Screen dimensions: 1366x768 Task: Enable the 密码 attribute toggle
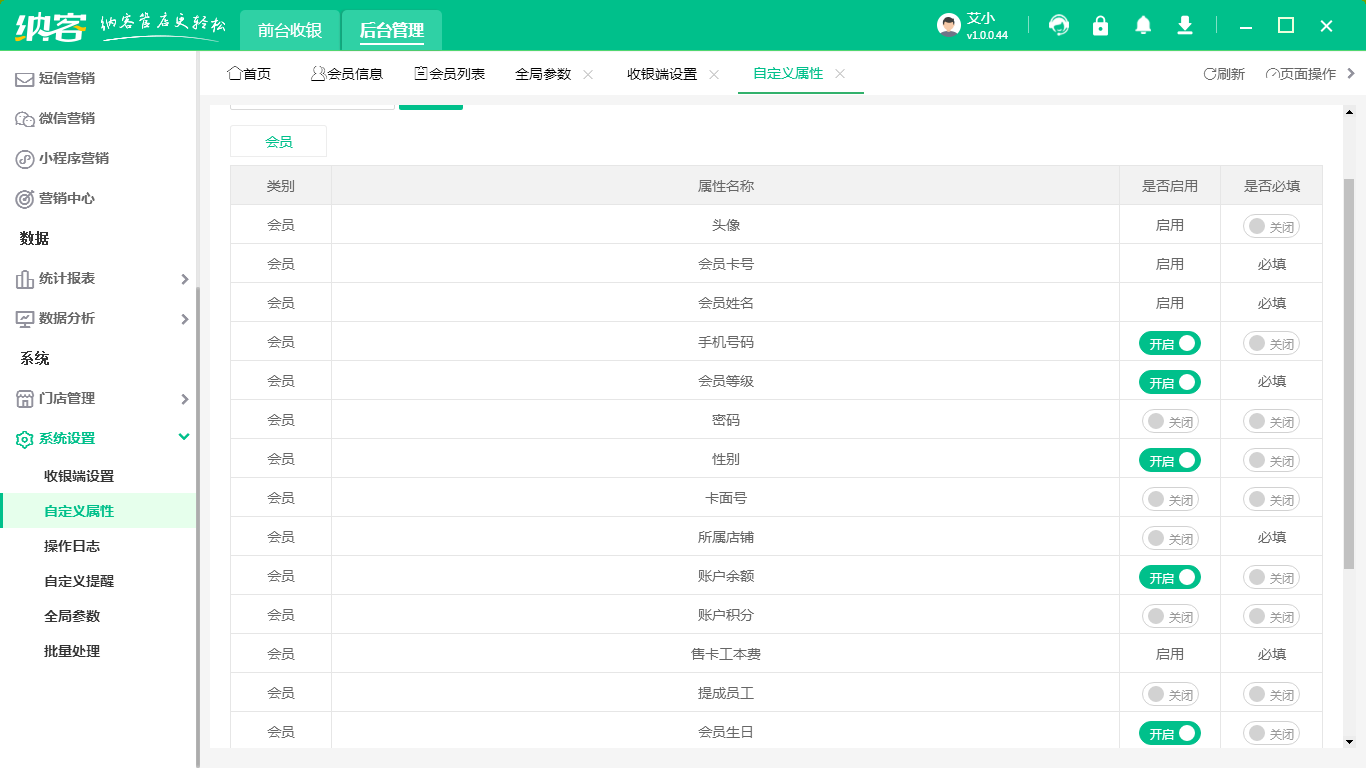click(x=1169, y=421)
